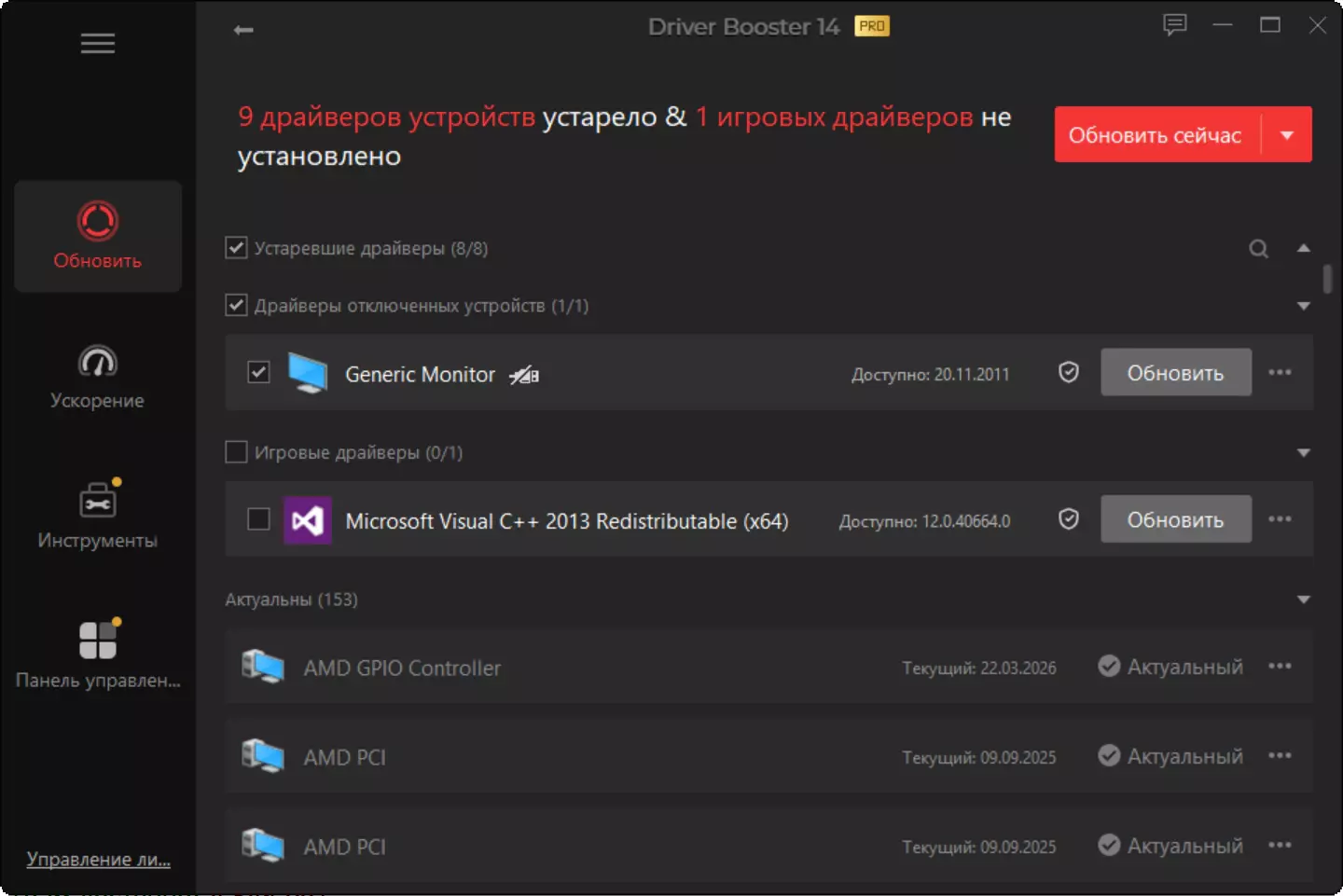Collapse the Драйверы отключенных устройств section
The height and width of the screenshot is (896, 1343).
tap(1304, 306)
